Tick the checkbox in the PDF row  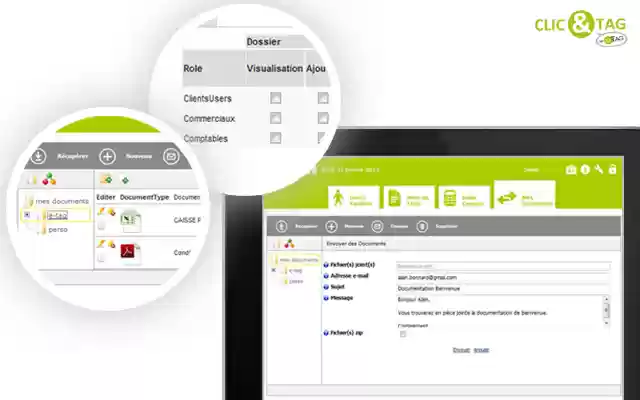[x=101, y=257]
